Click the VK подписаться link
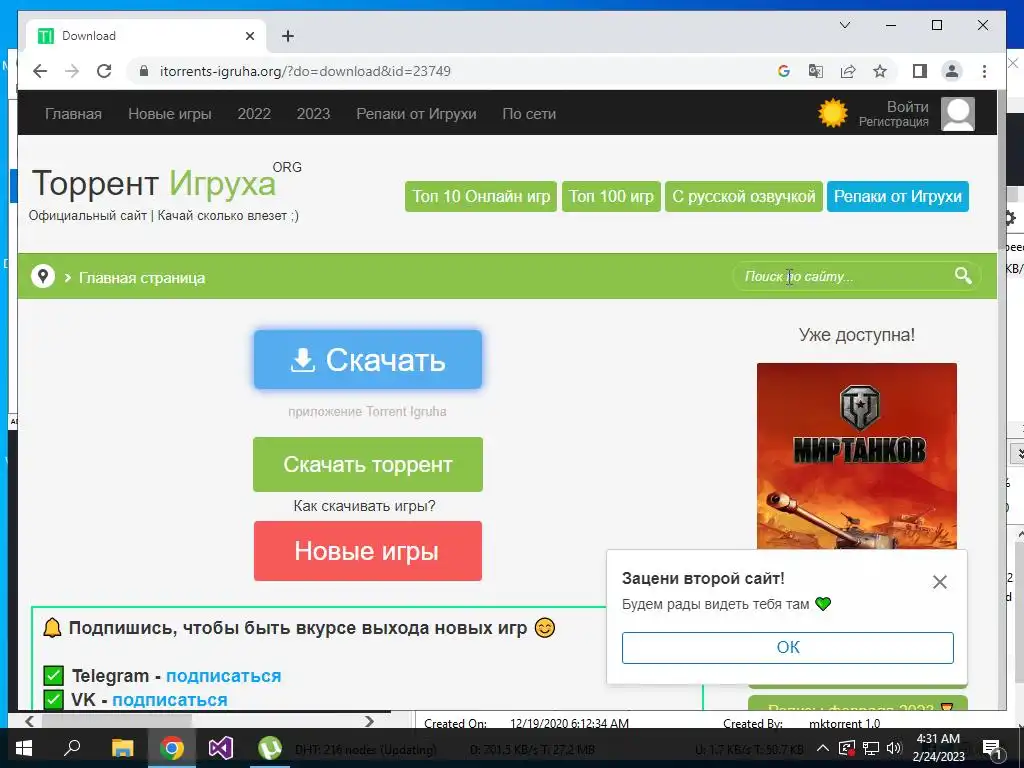 coord(170,699)
